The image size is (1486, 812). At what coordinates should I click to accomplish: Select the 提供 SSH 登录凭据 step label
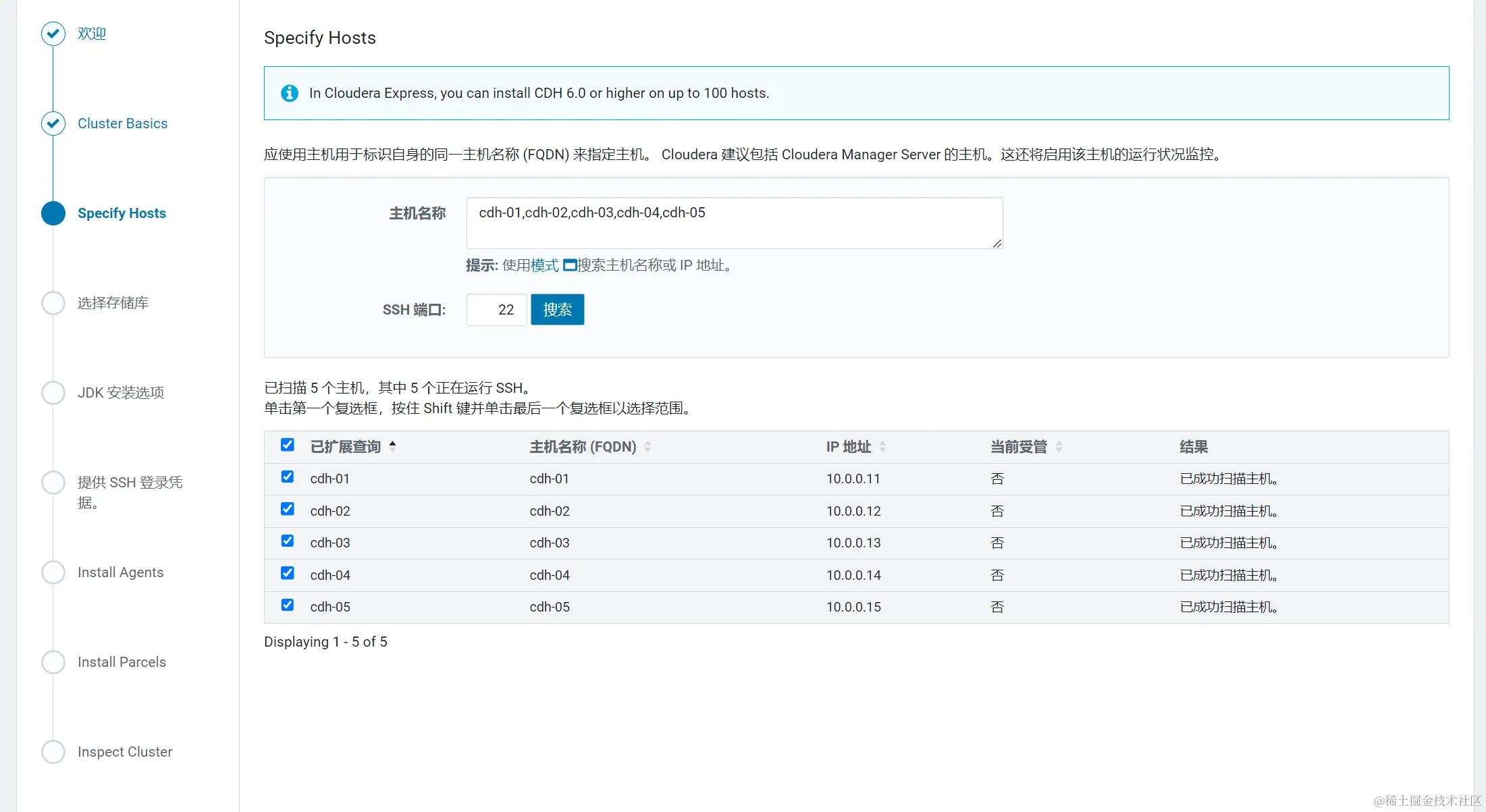pos(130,492)
